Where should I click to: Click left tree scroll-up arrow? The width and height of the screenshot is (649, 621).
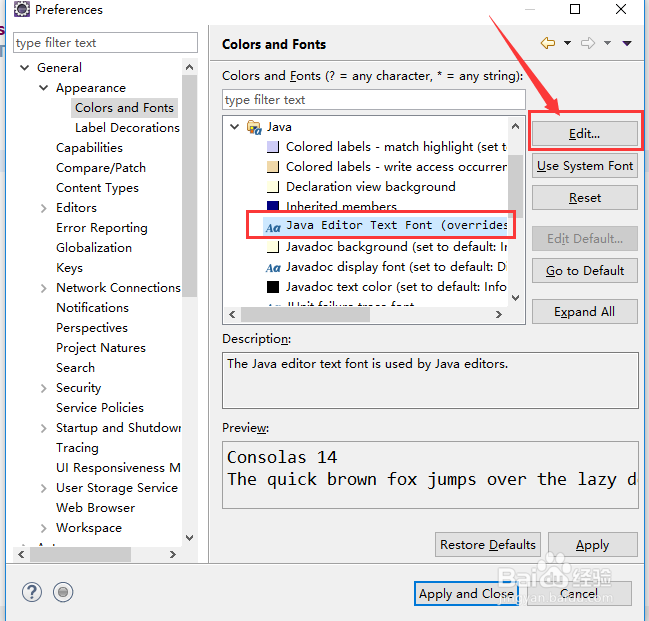click(190, 67)
